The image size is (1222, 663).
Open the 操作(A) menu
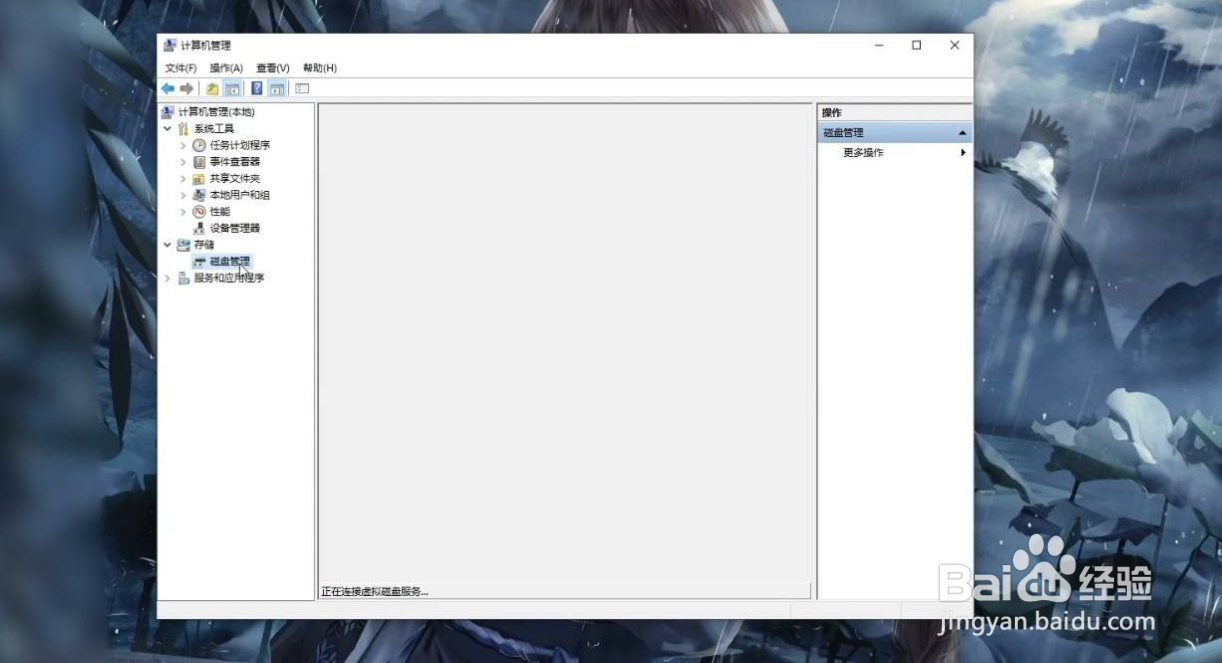click(226, 68)
